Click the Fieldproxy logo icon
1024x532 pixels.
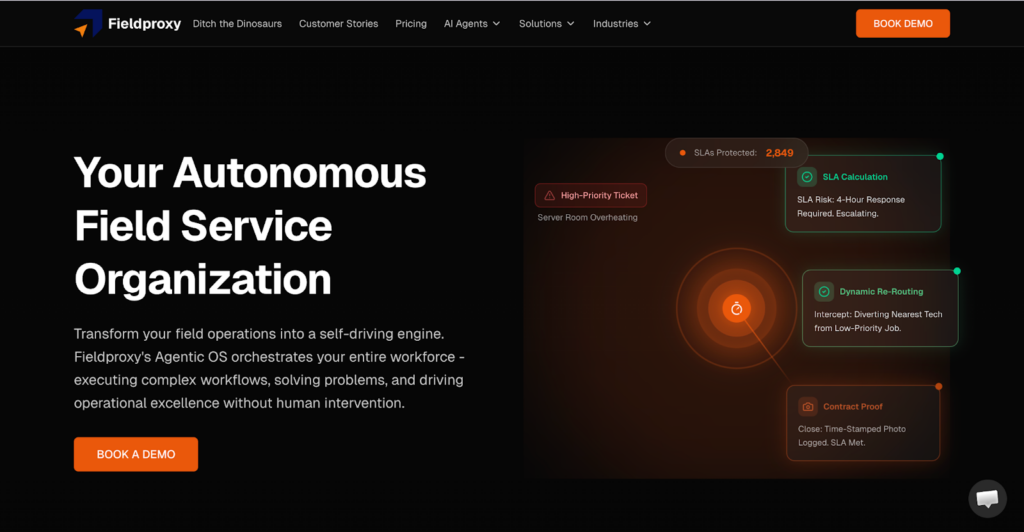(x=88, y=23)
